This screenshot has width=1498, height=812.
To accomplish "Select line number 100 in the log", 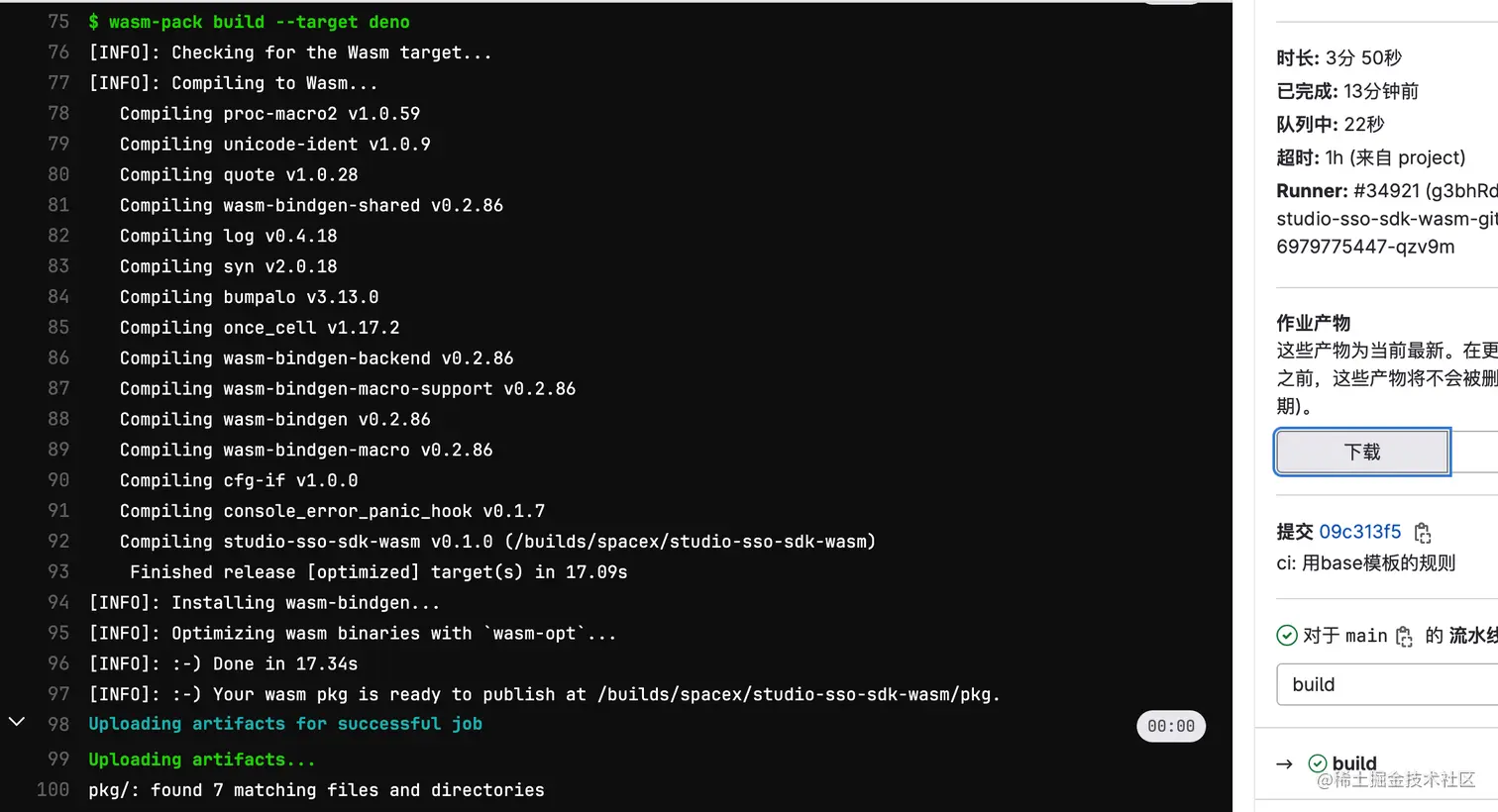I will (53, 789).
